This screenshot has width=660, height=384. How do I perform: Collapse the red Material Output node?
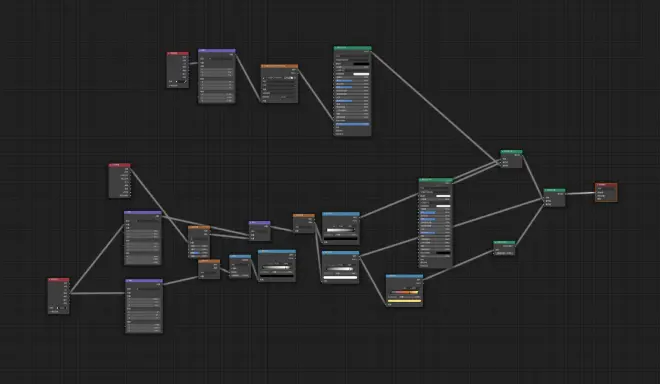pyautogui.click(x=598, y=184)
